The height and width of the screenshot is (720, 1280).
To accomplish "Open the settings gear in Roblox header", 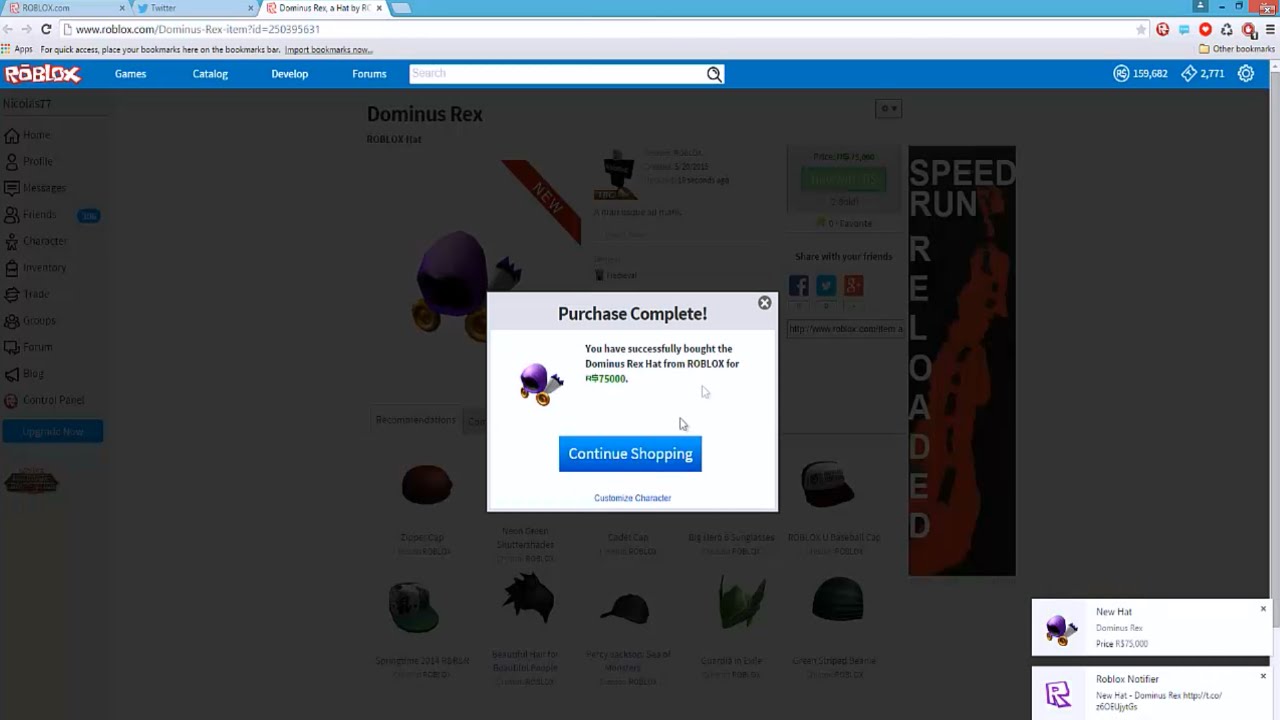I will pyautogui.click(x=1246, y=74).
